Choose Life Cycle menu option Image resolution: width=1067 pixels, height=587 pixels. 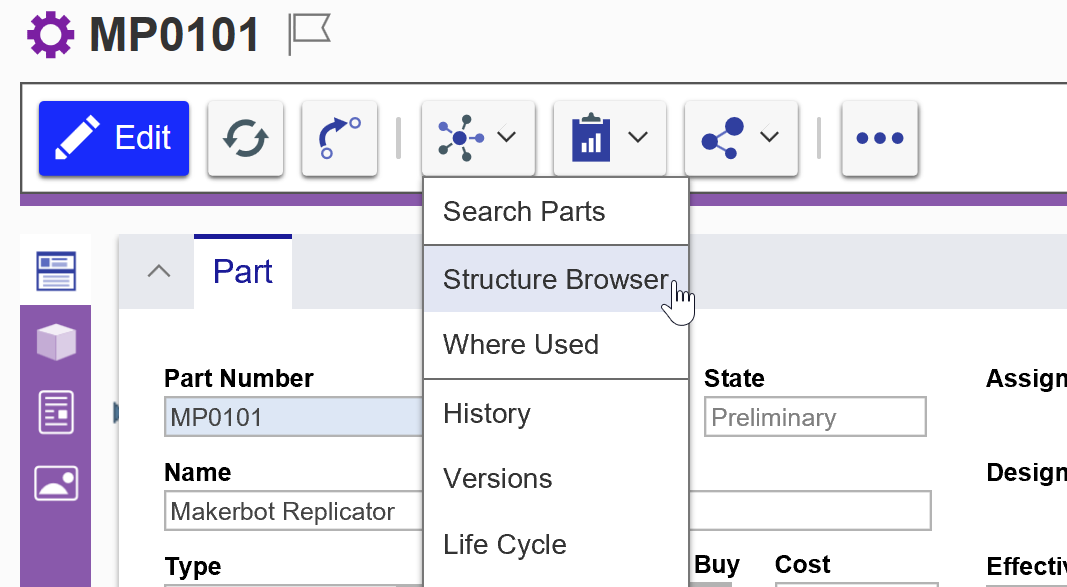click(x=505, y=545)
